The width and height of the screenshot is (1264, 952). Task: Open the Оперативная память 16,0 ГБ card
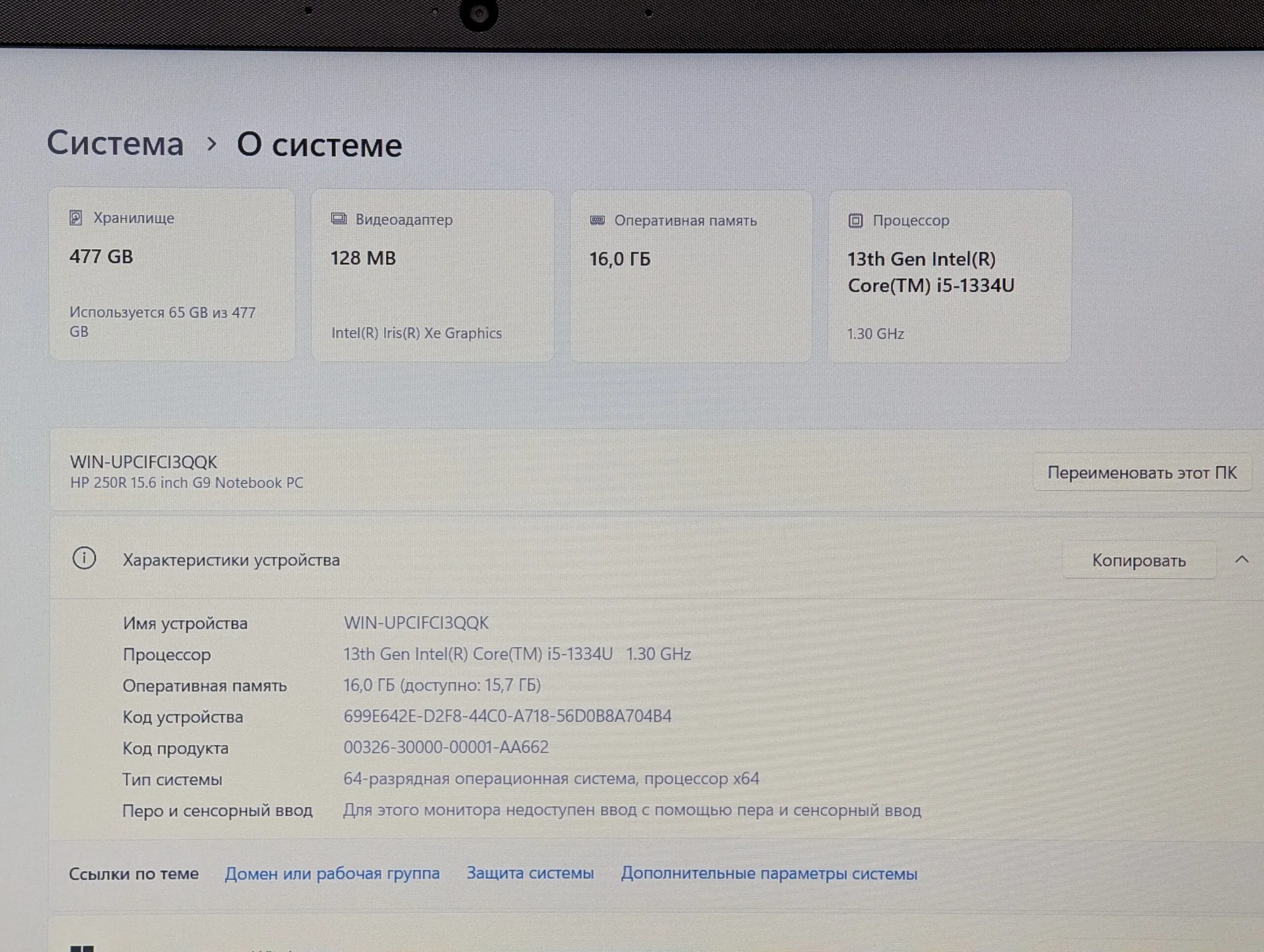click(x=691, y=276)
